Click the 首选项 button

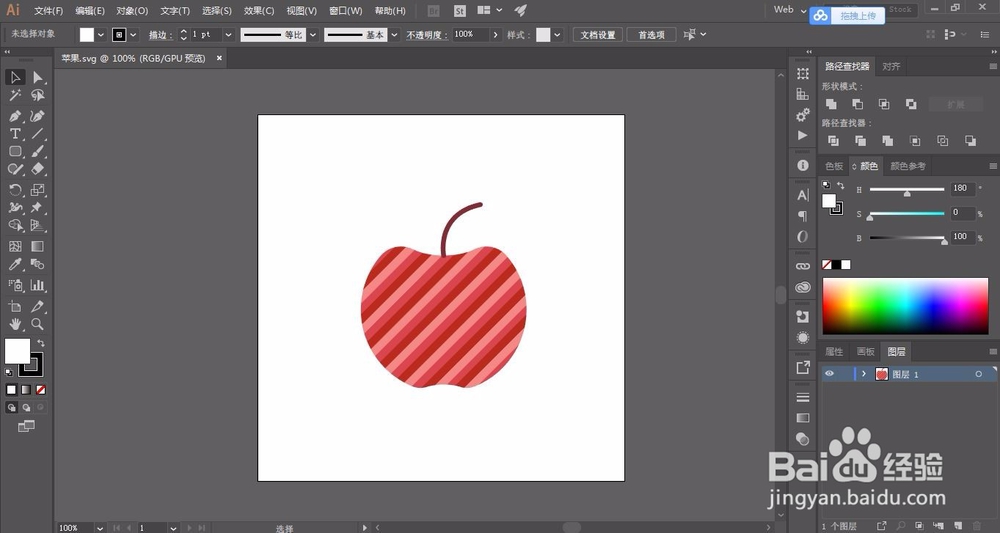651,35
